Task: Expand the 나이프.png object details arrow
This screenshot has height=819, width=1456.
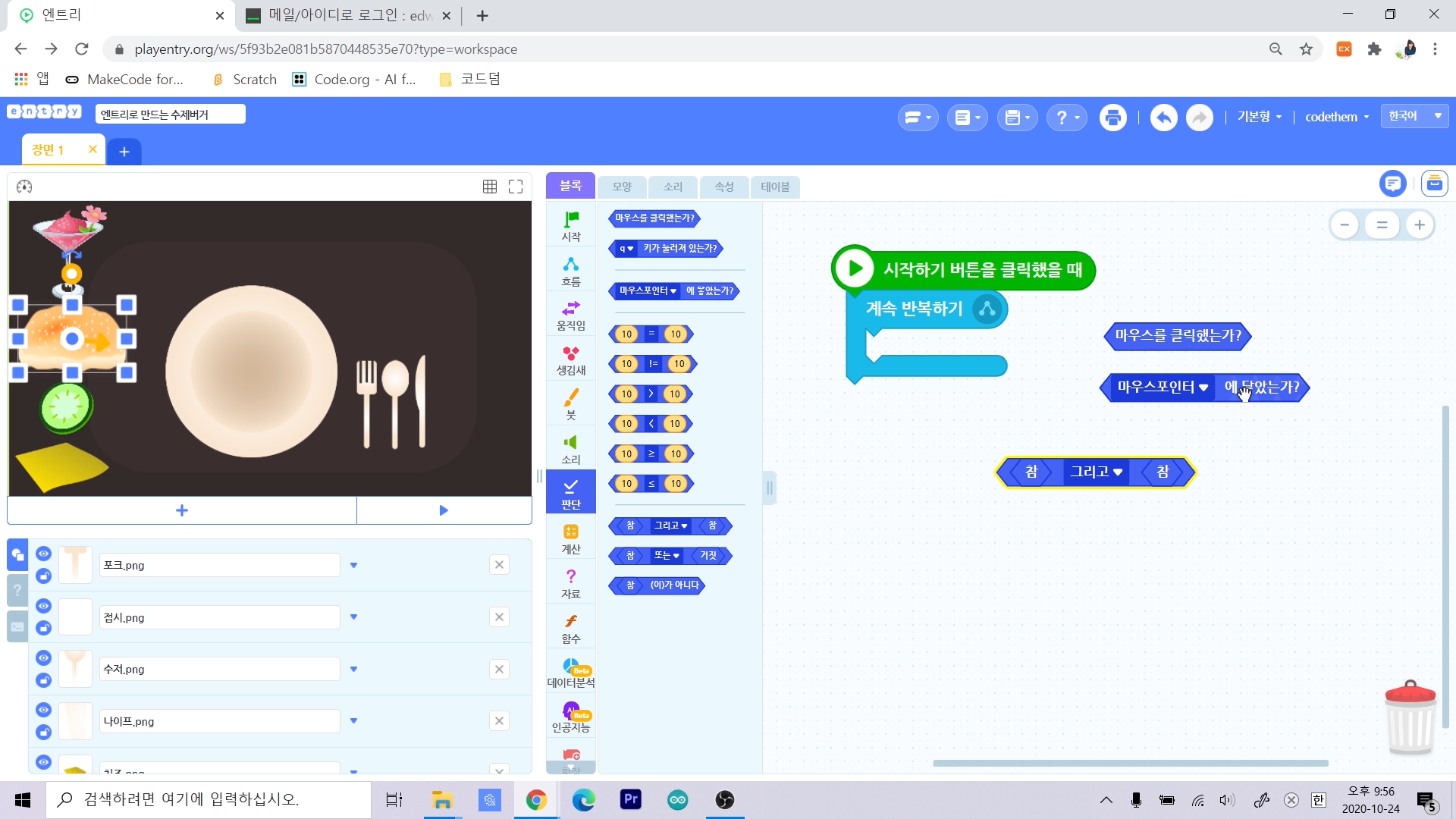Action: click(x=353, y=721)
